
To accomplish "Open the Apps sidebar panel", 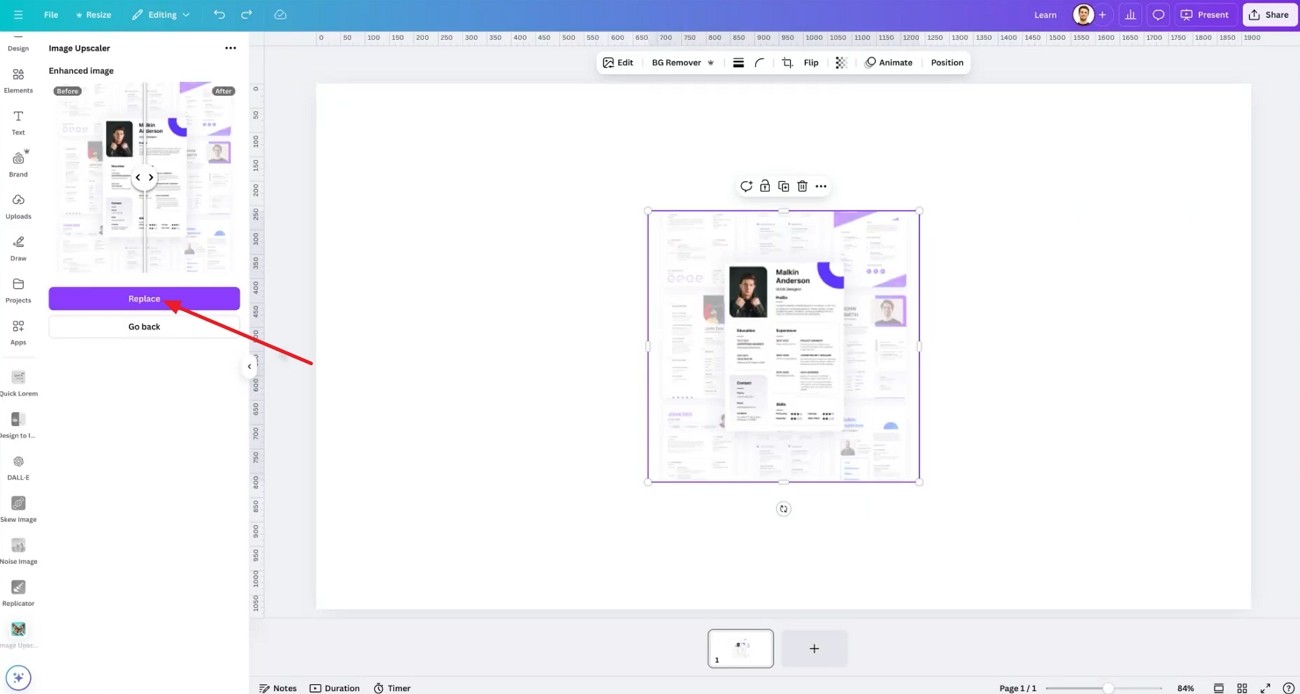I will [18, 332].
